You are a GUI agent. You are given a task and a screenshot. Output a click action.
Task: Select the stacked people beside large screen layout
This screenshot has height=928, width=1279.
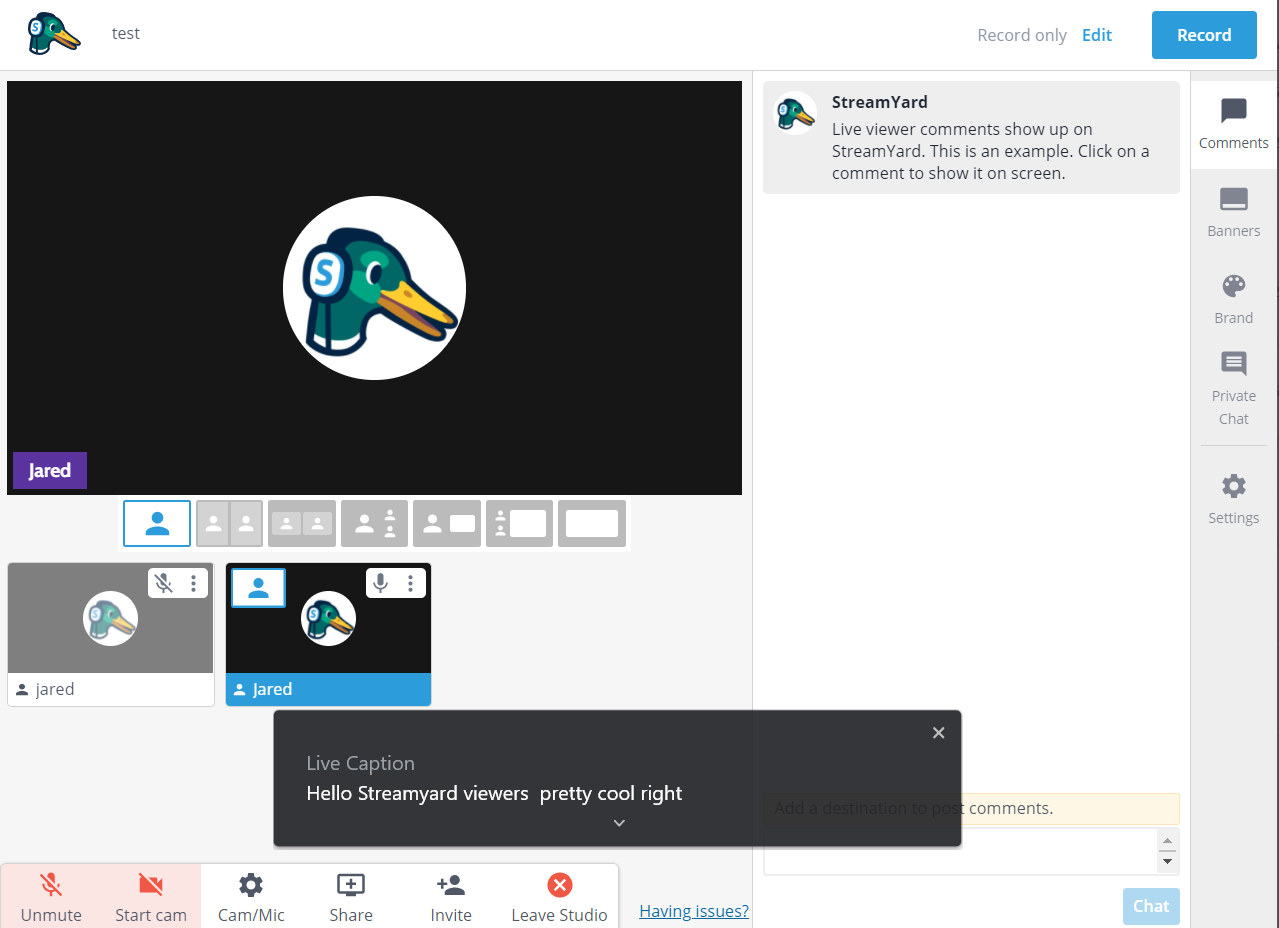click(x=520, y=523)
